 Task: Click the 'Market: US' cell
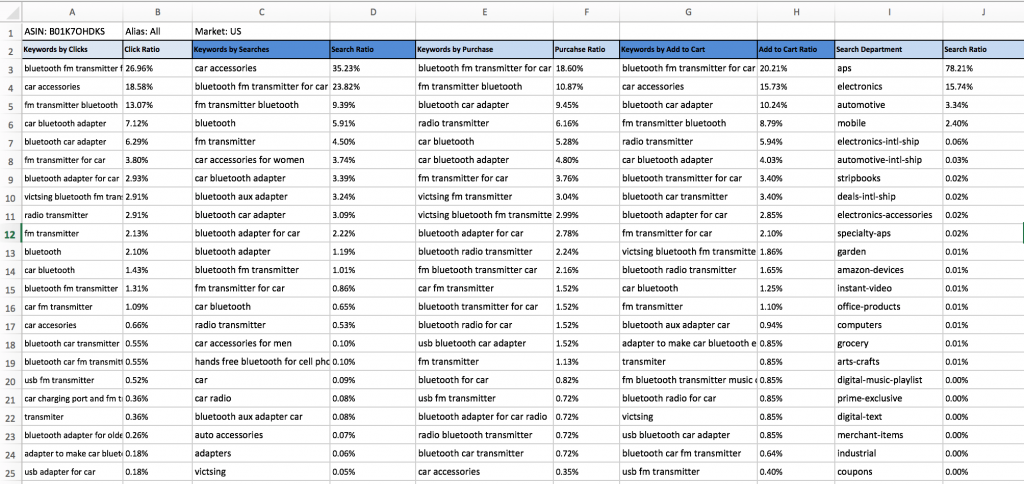pos(261,31)
